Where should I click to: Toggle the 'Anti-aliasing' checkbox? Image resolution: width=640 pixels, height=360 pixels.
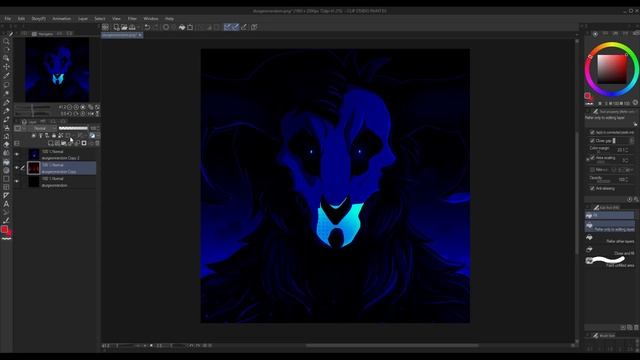(x=592, y=189)
